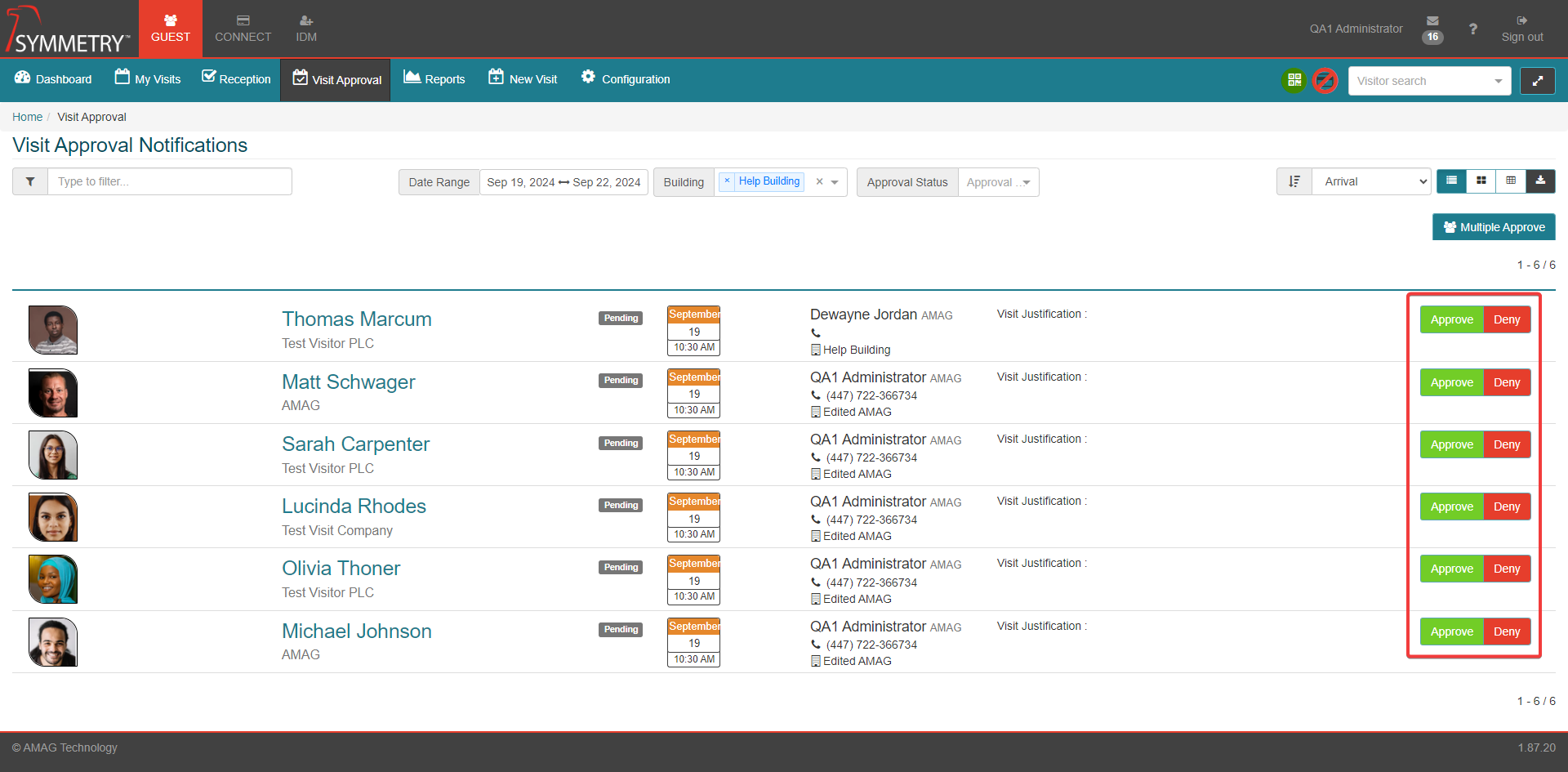Switch to table view
The height and width of the screenshot is (772, 1568).
[x=1511, y=181]
